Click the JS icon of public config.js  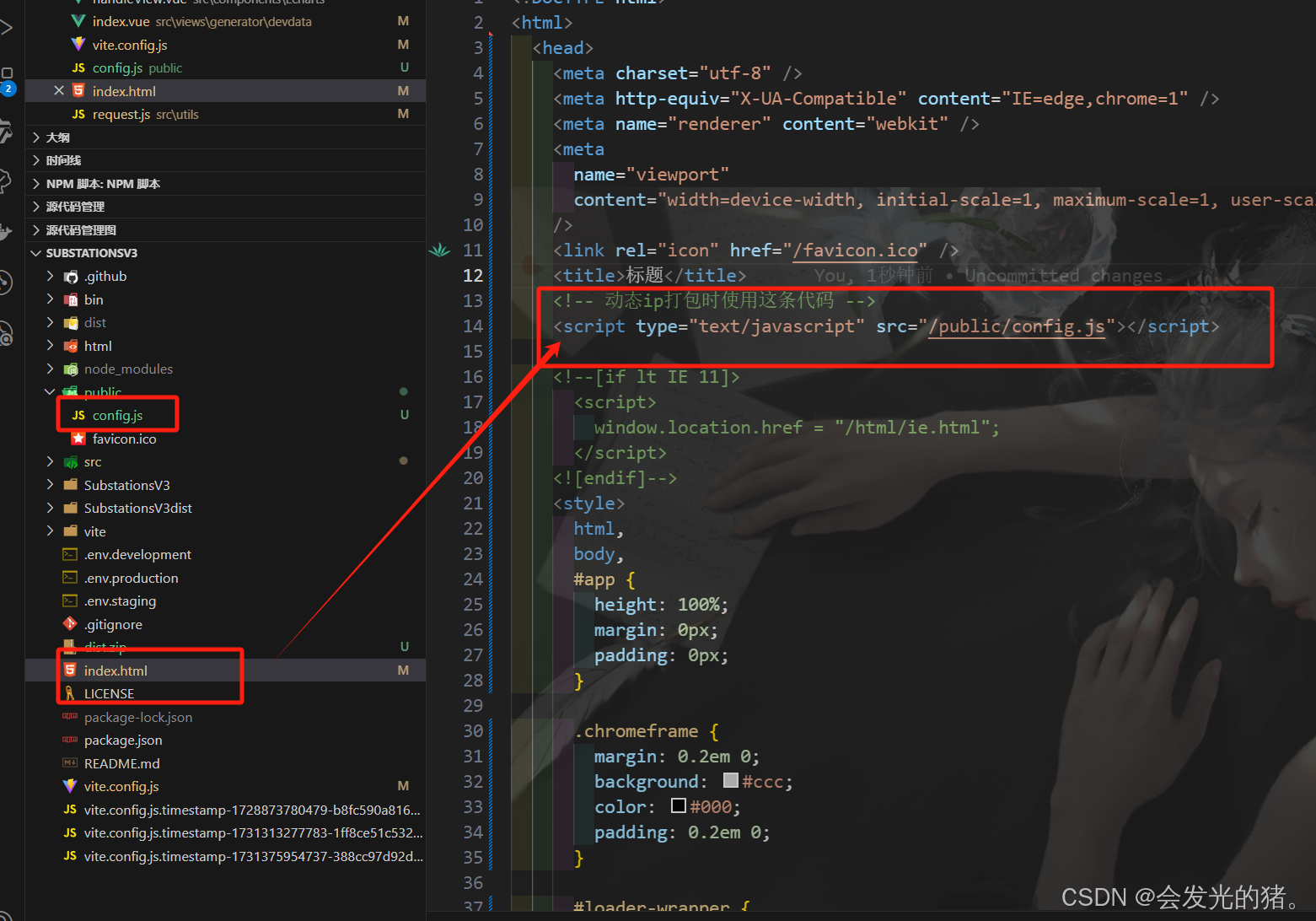[78, 415]
